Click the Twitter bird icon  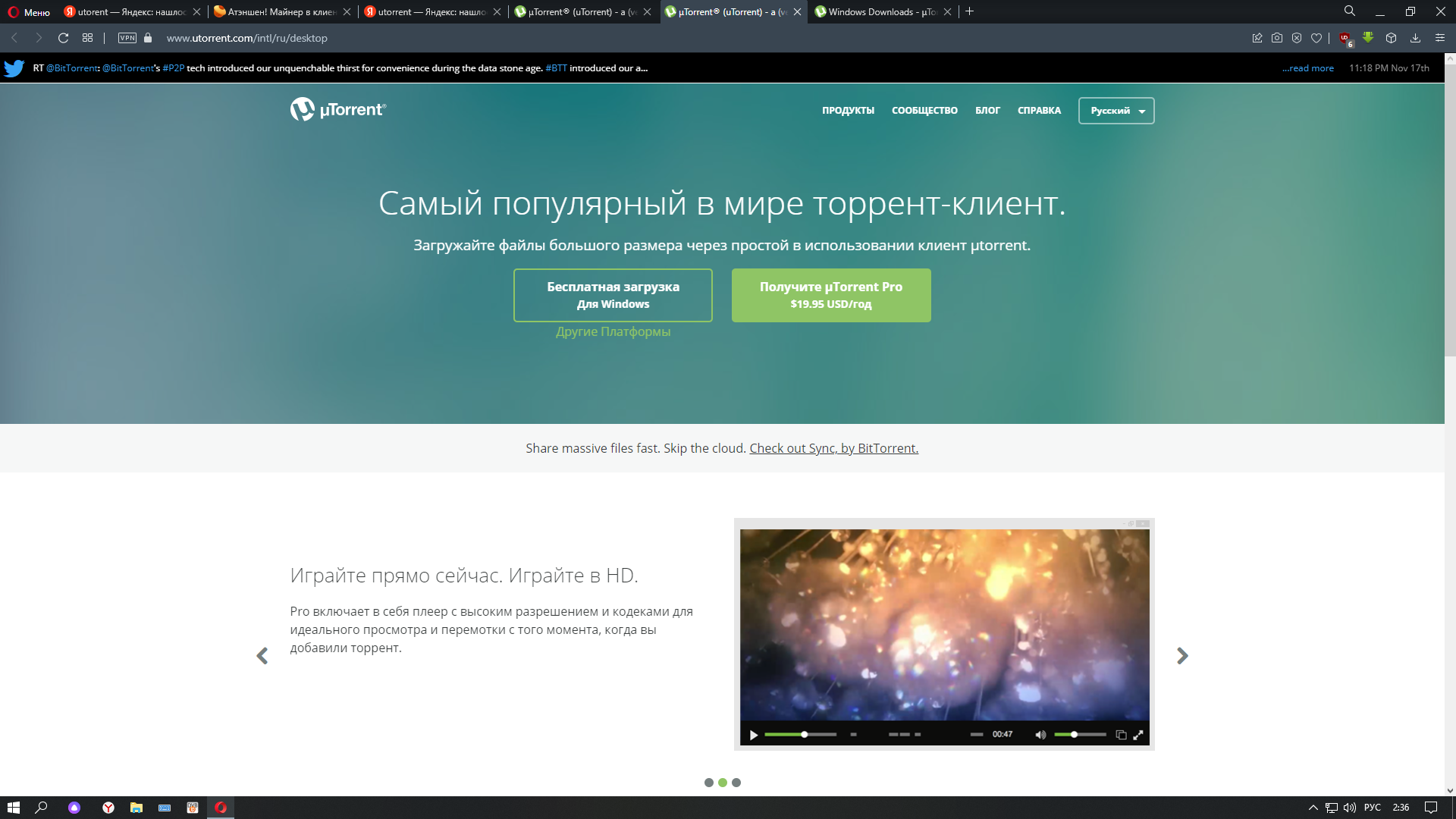point(14,68)
